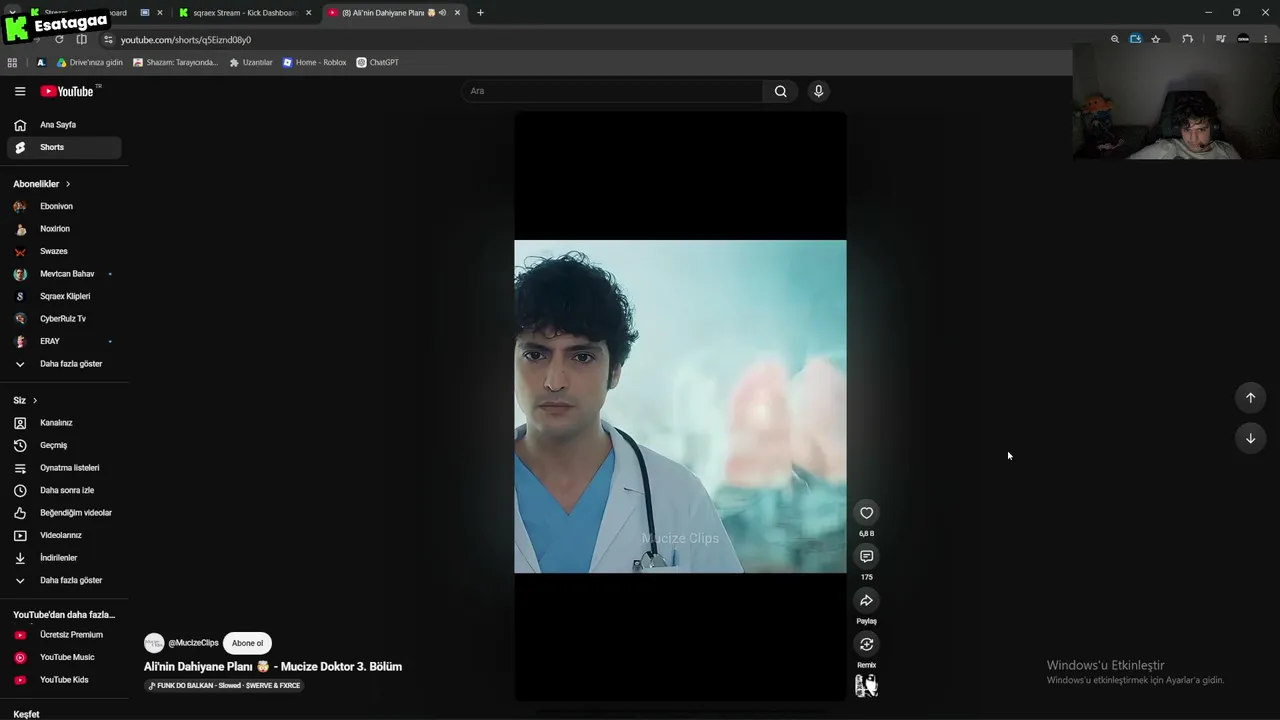Open the YouTube hamburger guide menu
The height and width of the screenshot is (720, 1280).
tap(20, 91)
